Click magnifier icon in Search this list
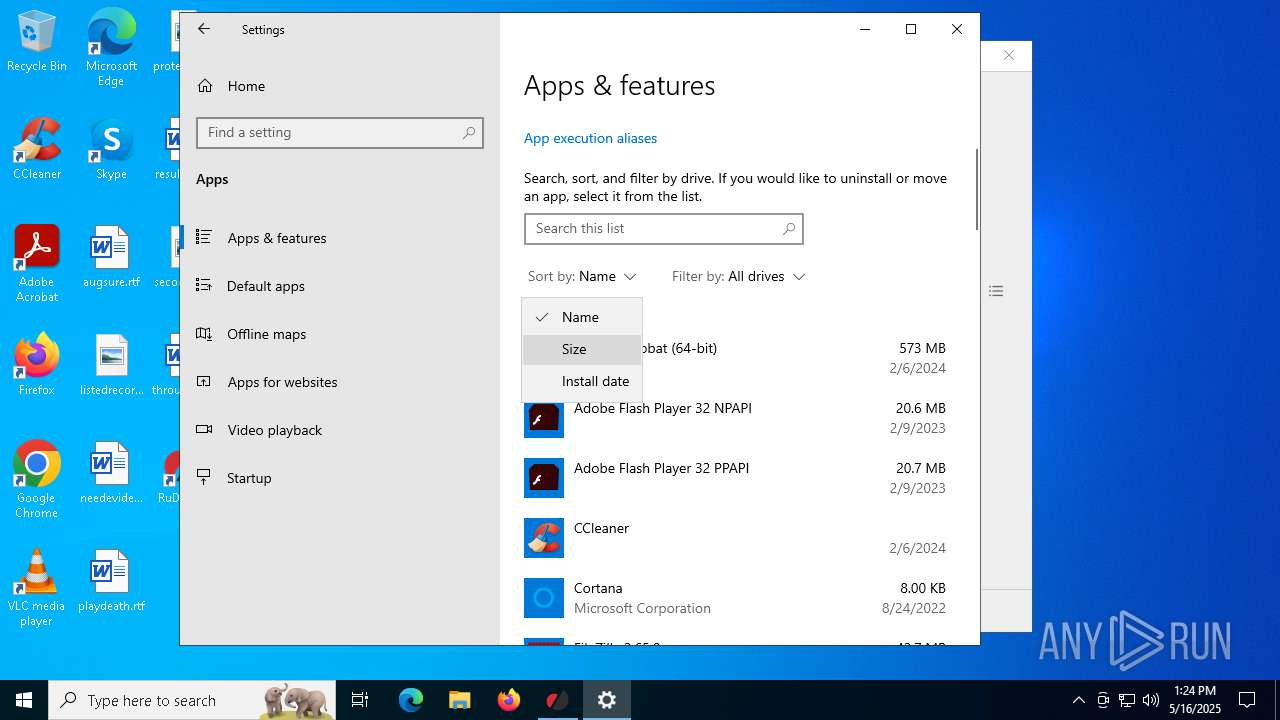Viewport: 1280px width, 720px height. (x=789, y=229)
